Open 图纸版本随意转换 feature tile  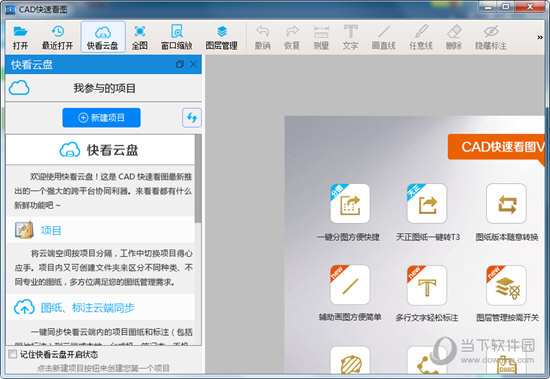507,204
